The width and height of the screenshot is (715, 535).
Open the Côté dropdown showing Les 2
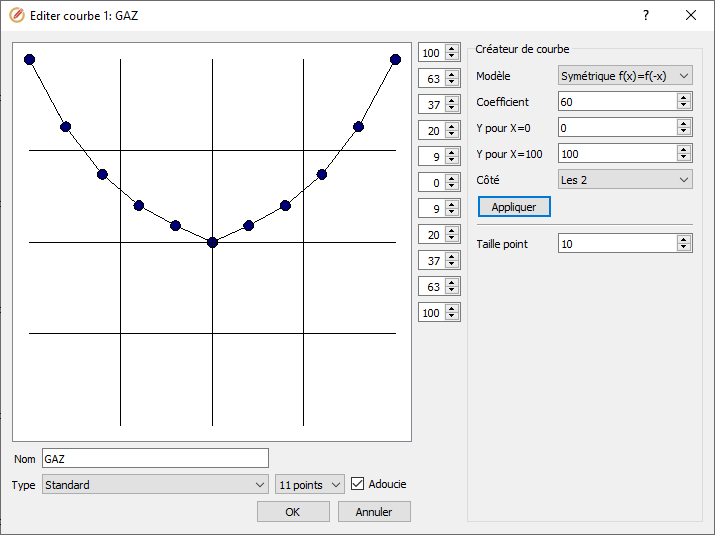625,180
